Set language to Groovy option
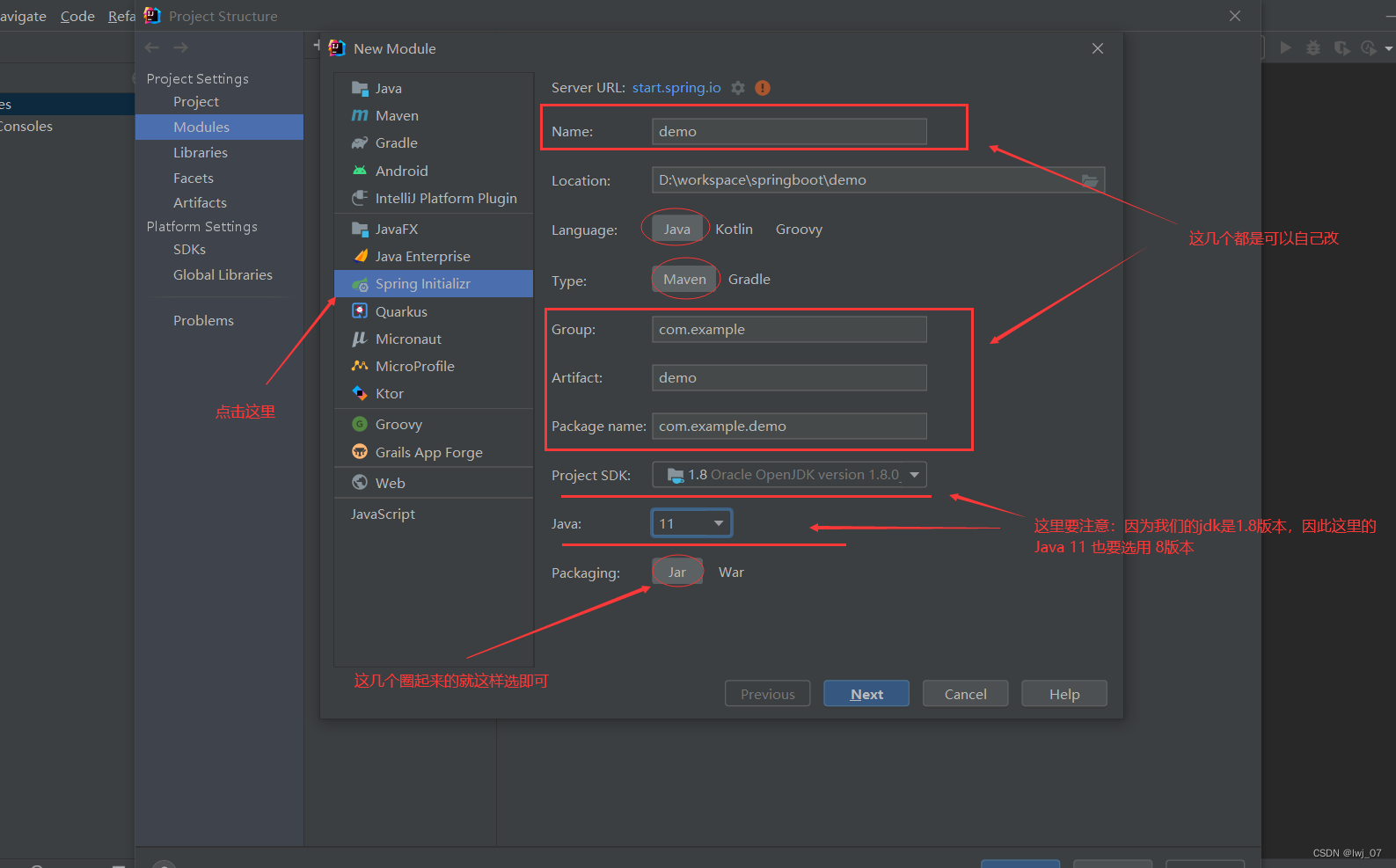Screen dimensions: 1396x868 pos(799,229)
